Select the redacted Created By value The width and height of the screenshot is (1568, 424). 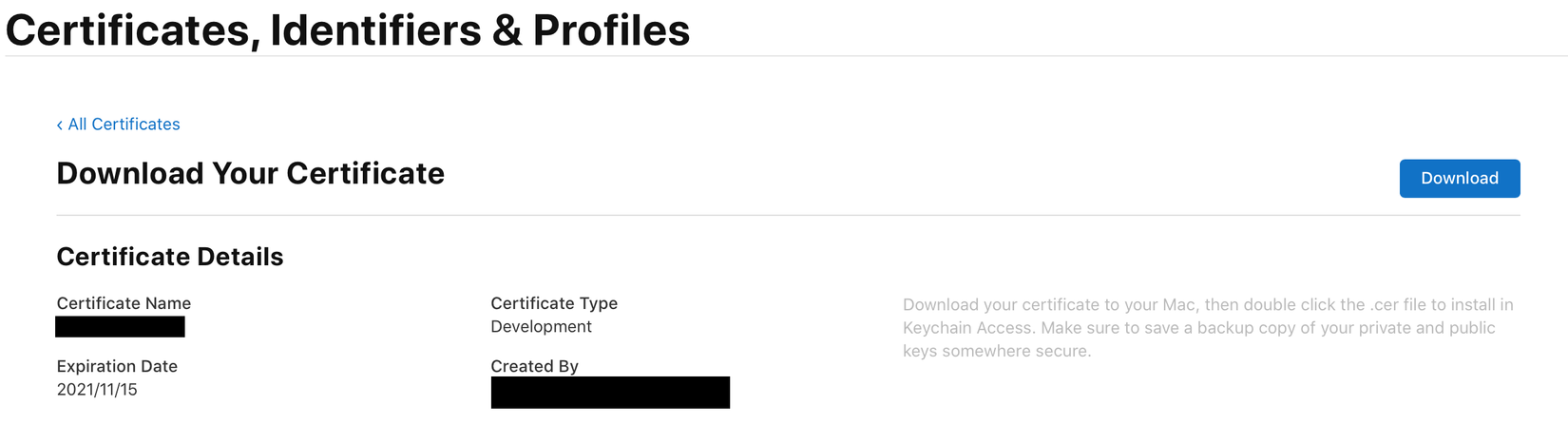pos(610,393)
